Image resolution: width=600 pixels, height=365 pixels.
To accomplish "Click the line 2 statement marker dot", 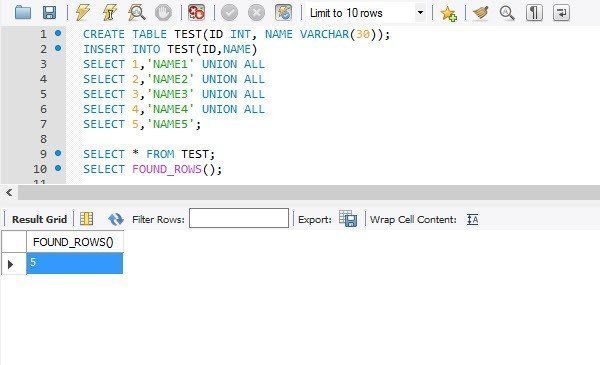I will tap(58, 48).
